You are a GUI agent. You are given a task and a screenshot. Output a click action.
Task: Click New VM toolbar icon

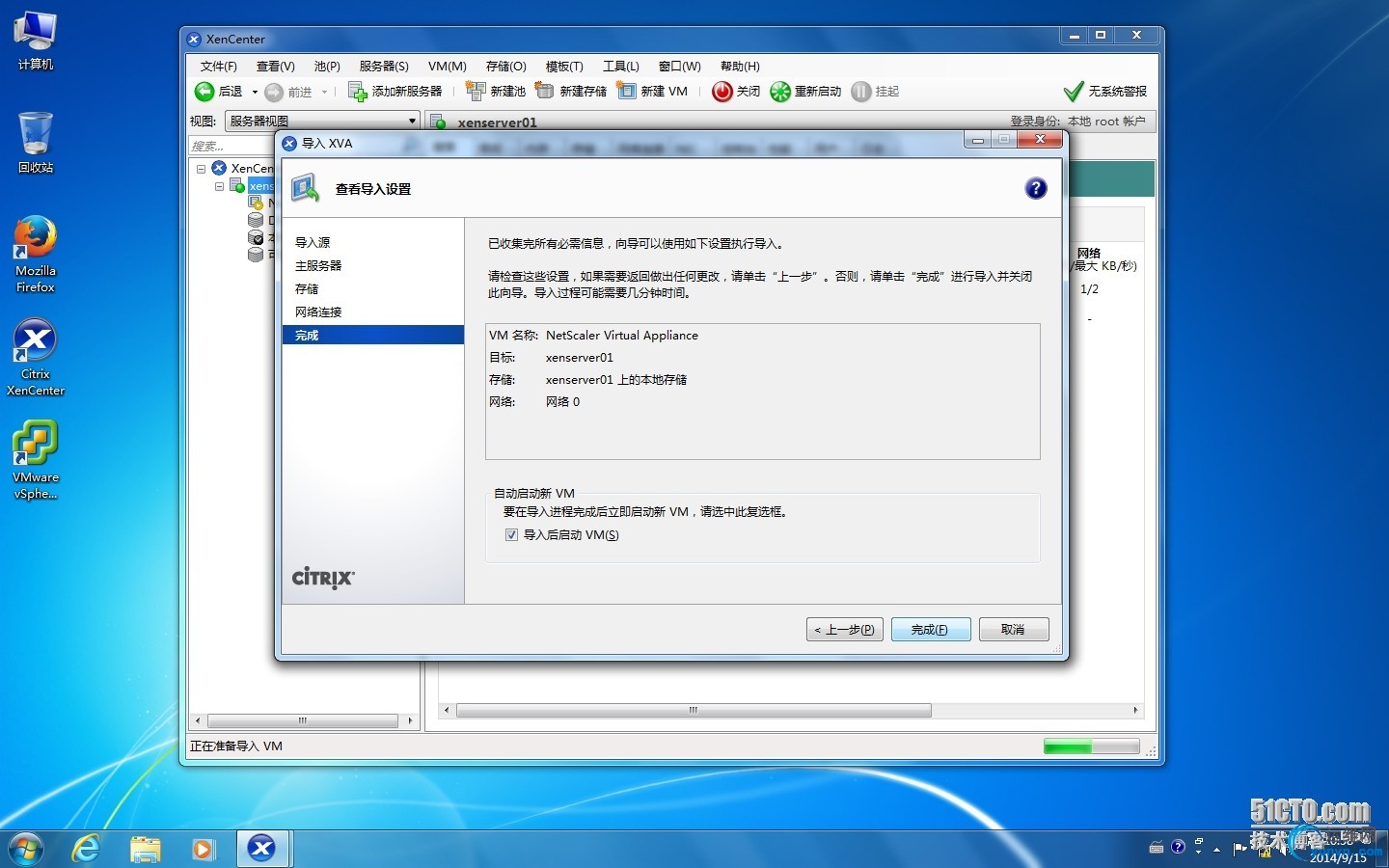(627, 92)
